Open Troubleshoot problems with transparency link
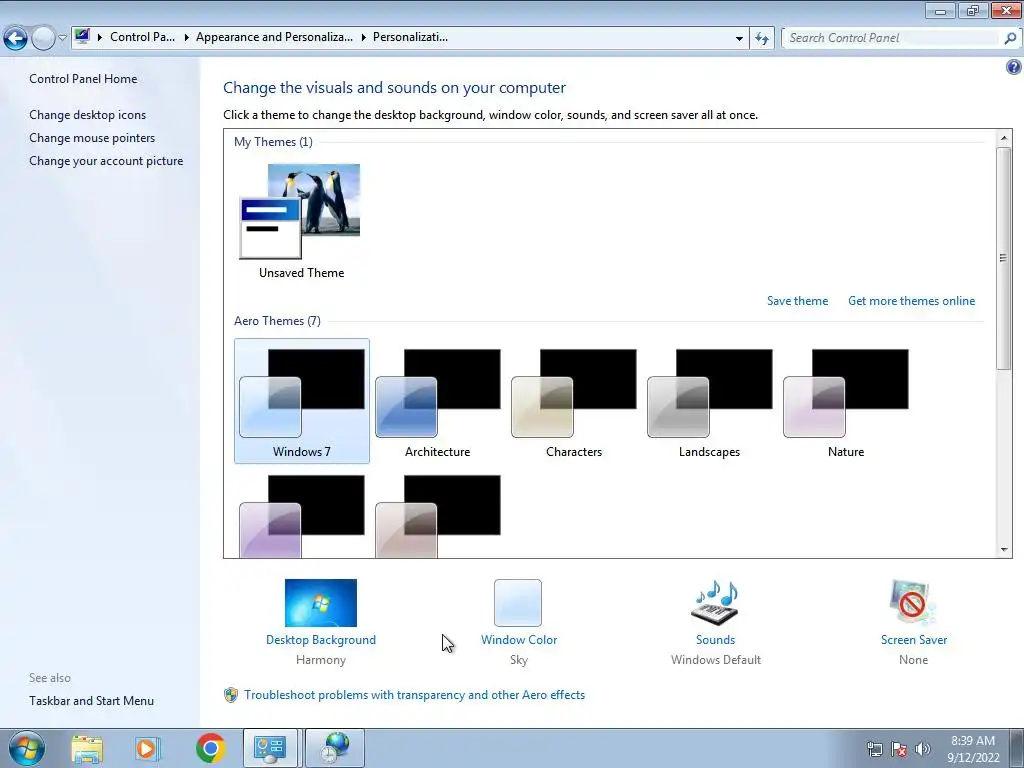Screen dimensions: 1024x768 pyautogui.click(x=415, y=695)
